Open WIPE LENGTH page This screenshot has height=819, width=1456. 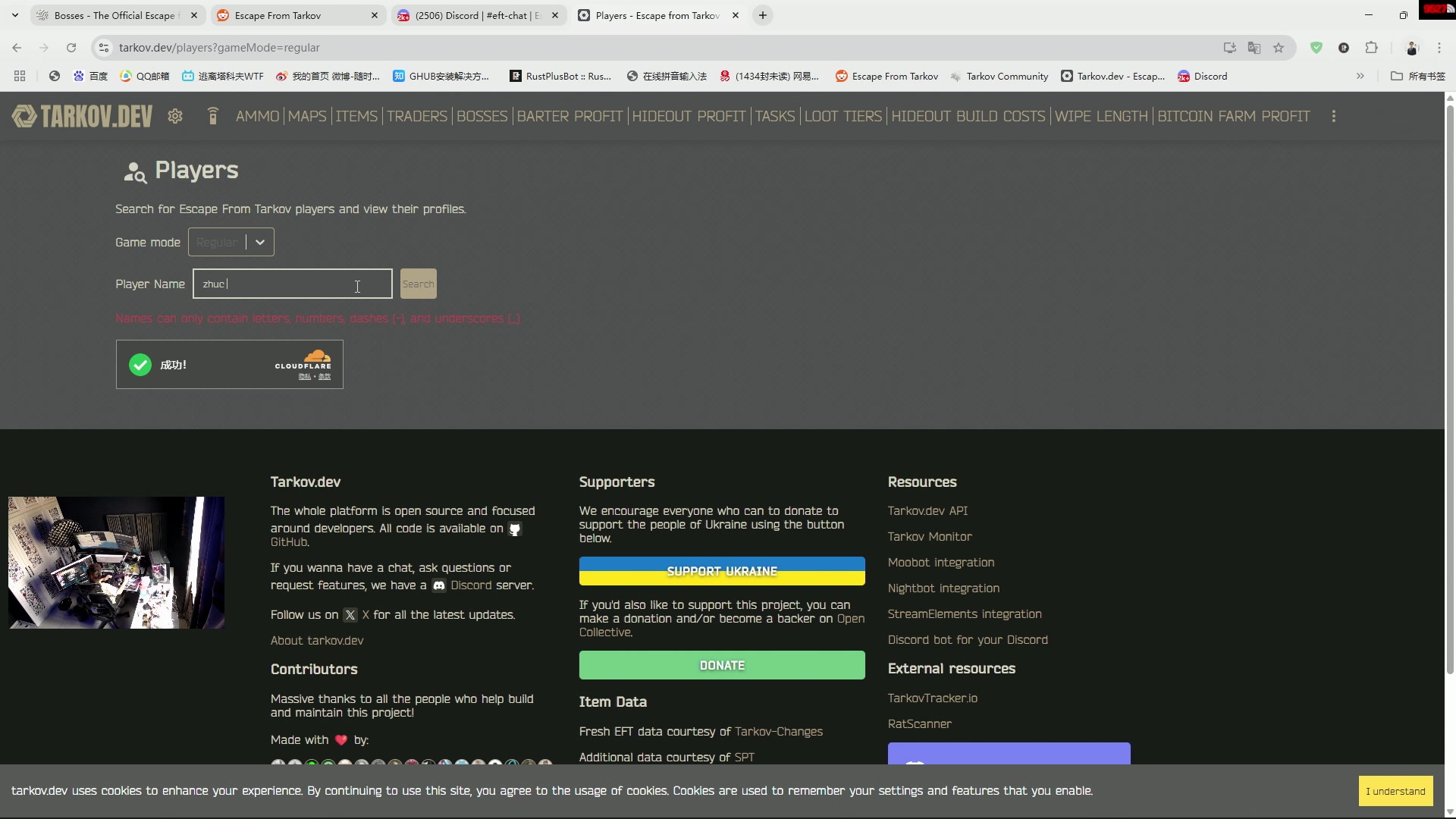coord(1101,116)
